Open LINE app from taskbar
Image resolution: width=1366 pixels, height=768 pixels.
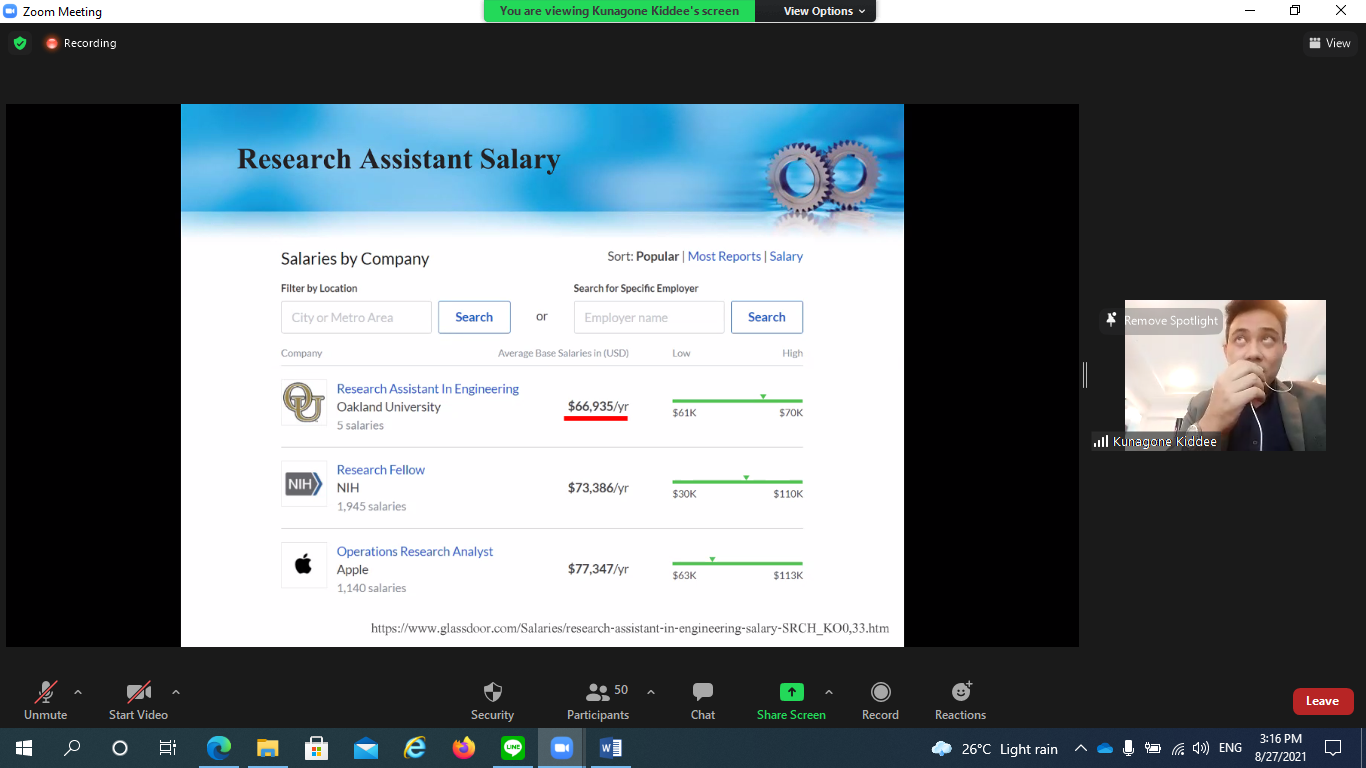tap(513, 748)
